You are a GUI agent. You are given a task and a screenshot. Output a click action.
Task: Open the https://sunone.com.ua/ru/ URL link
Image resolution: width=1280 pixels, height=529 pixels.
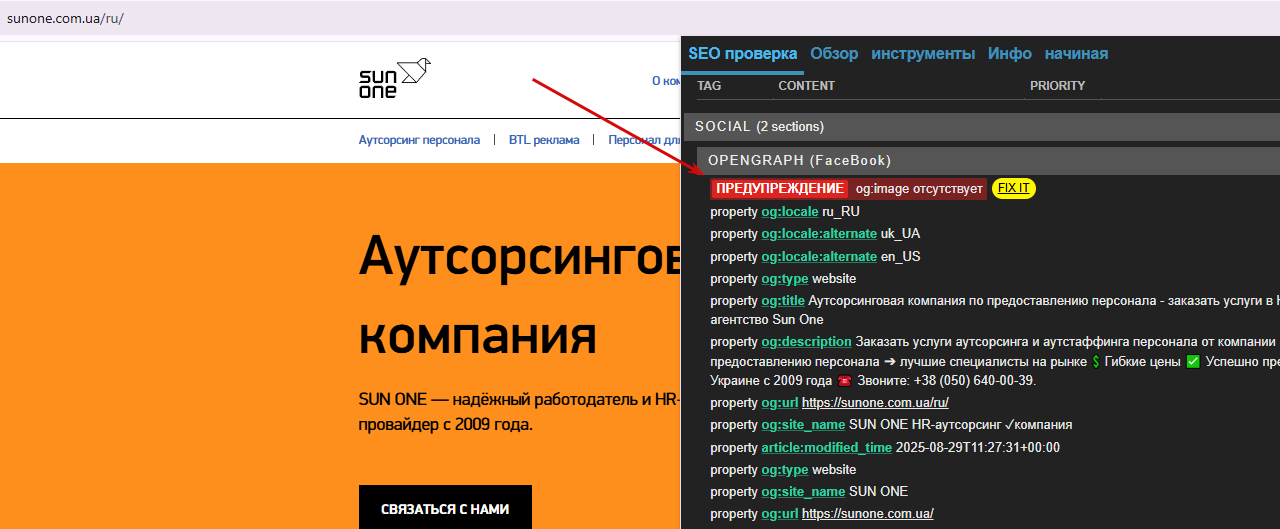pyautogui.click(x=875, y=403)
